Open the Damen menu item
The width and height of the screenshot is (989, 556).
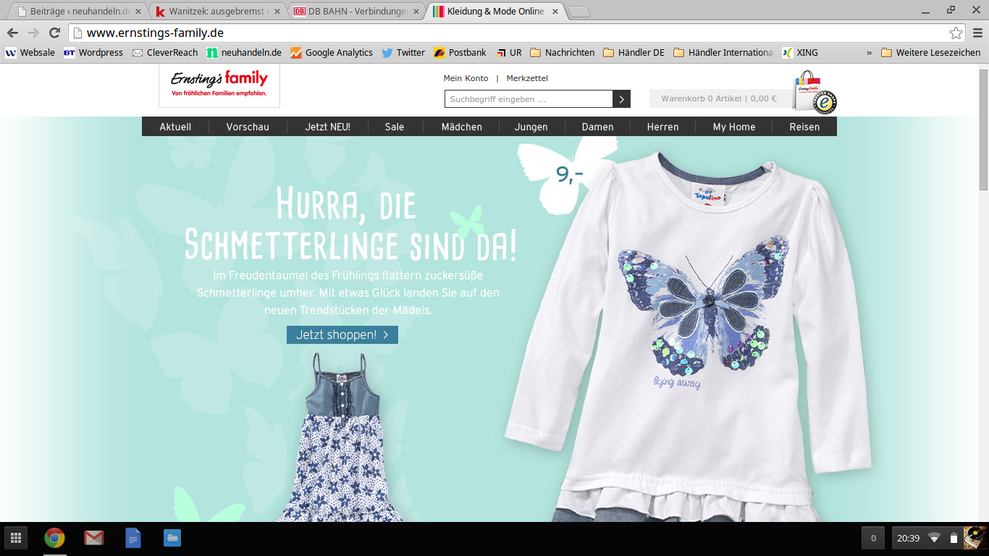(597, 127)
